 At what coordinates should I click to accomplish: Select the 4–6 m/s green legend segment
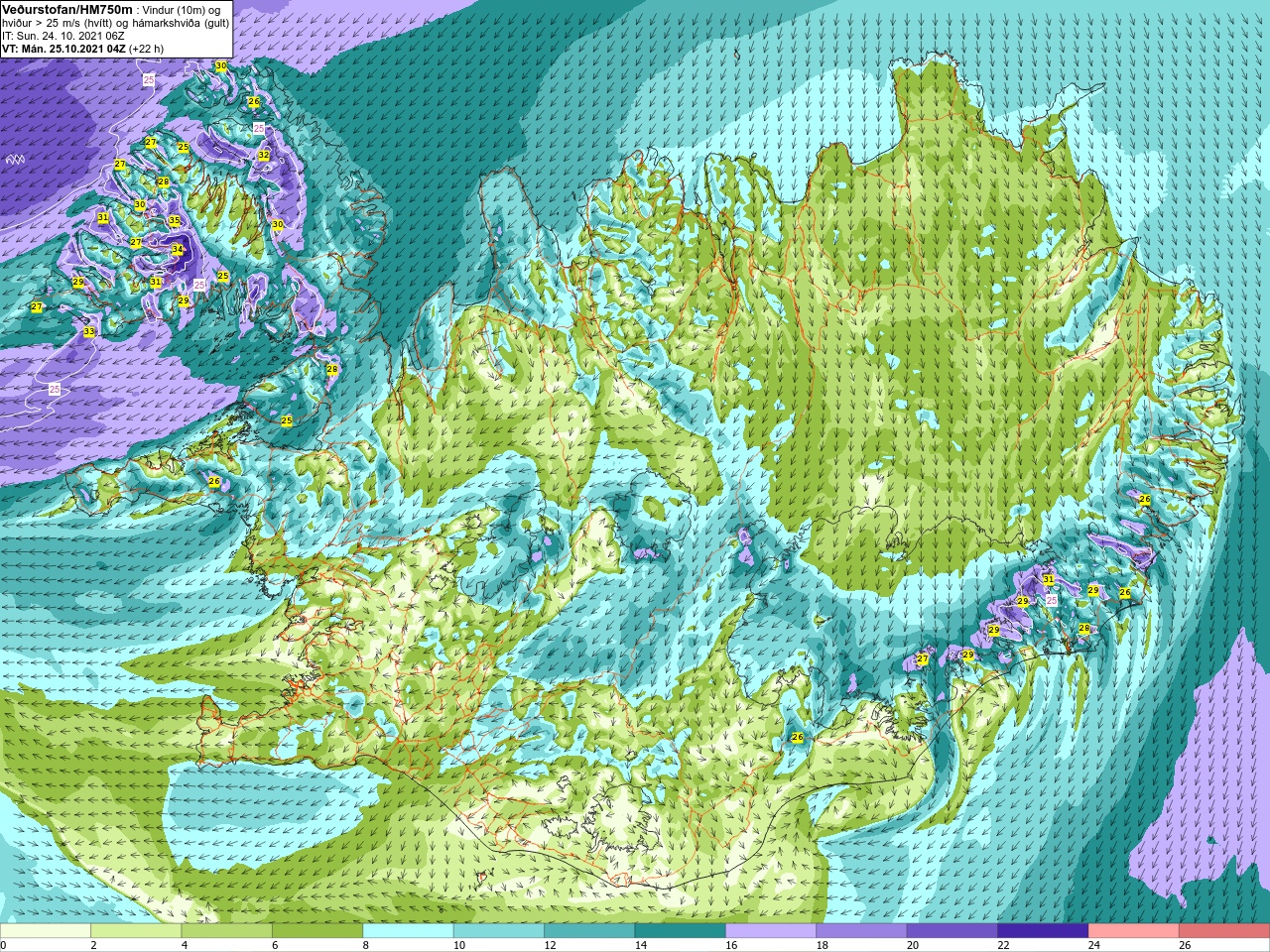click(x=227, y=931)
